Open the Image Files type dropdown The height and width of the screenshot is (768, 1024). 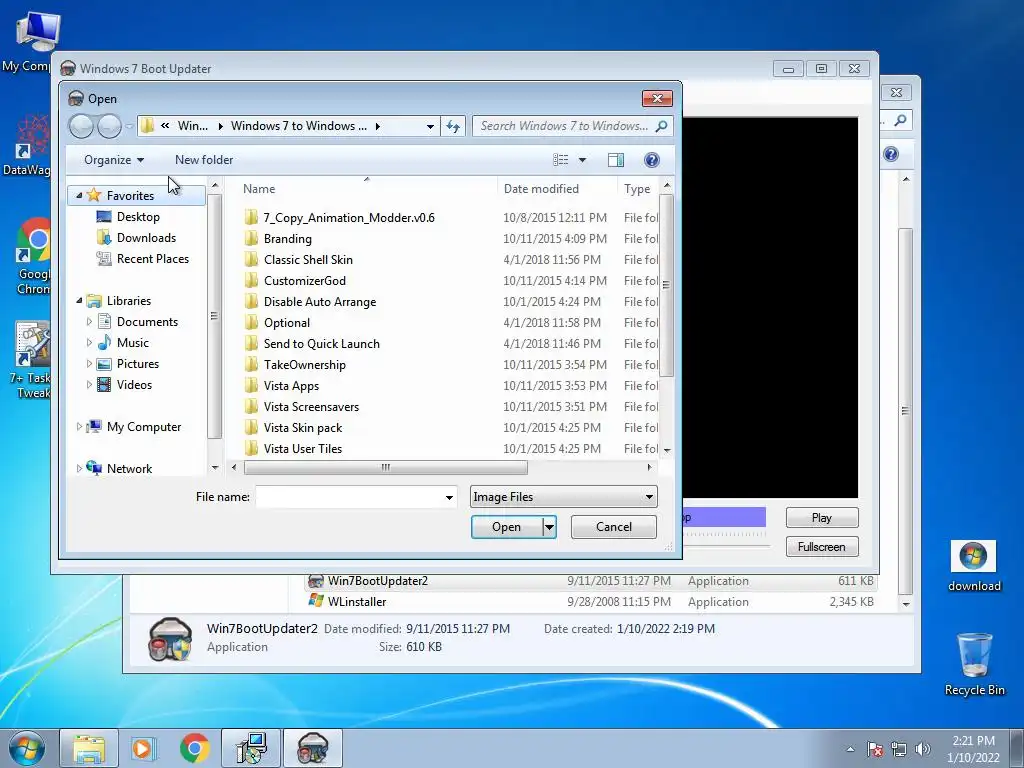point(564,497)
